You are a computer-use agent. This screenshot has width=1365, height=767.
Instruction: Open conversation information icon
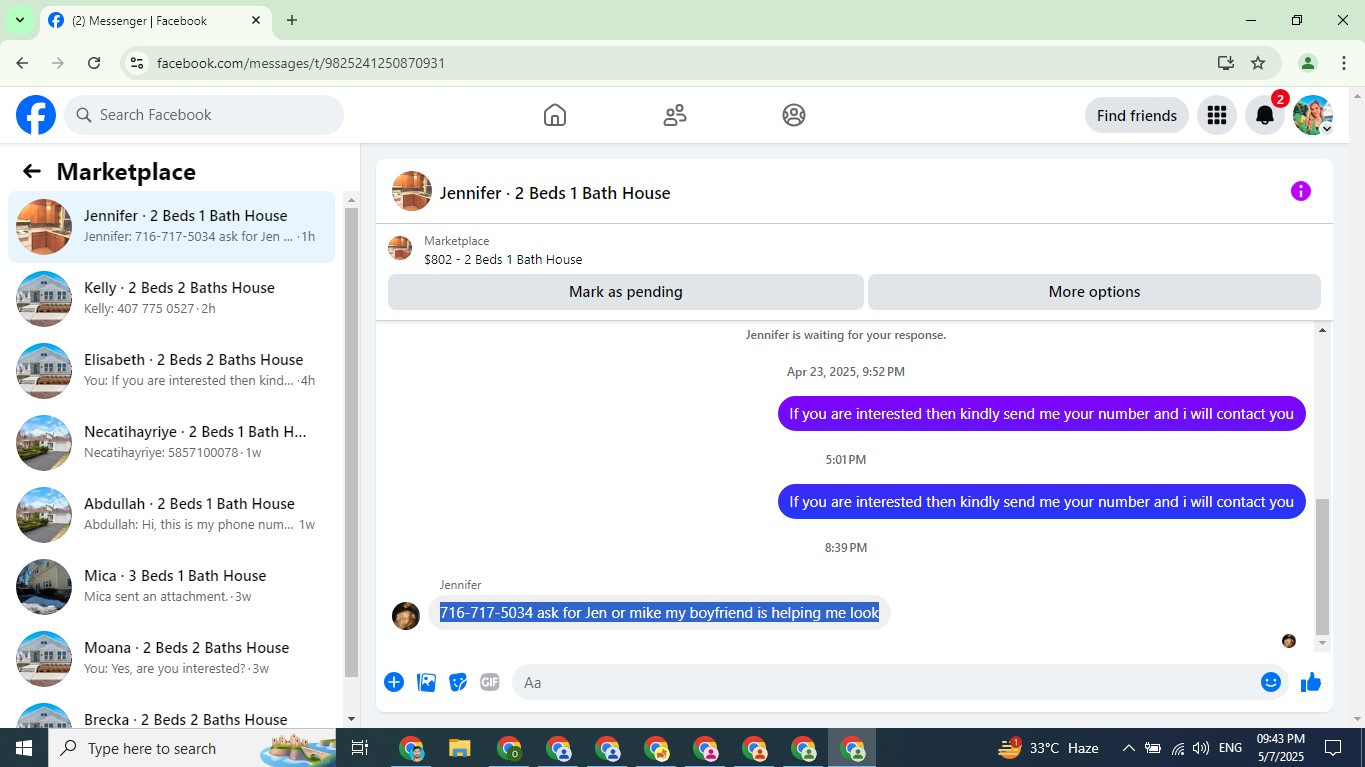pyautogui.click(x=1300, y=191)
